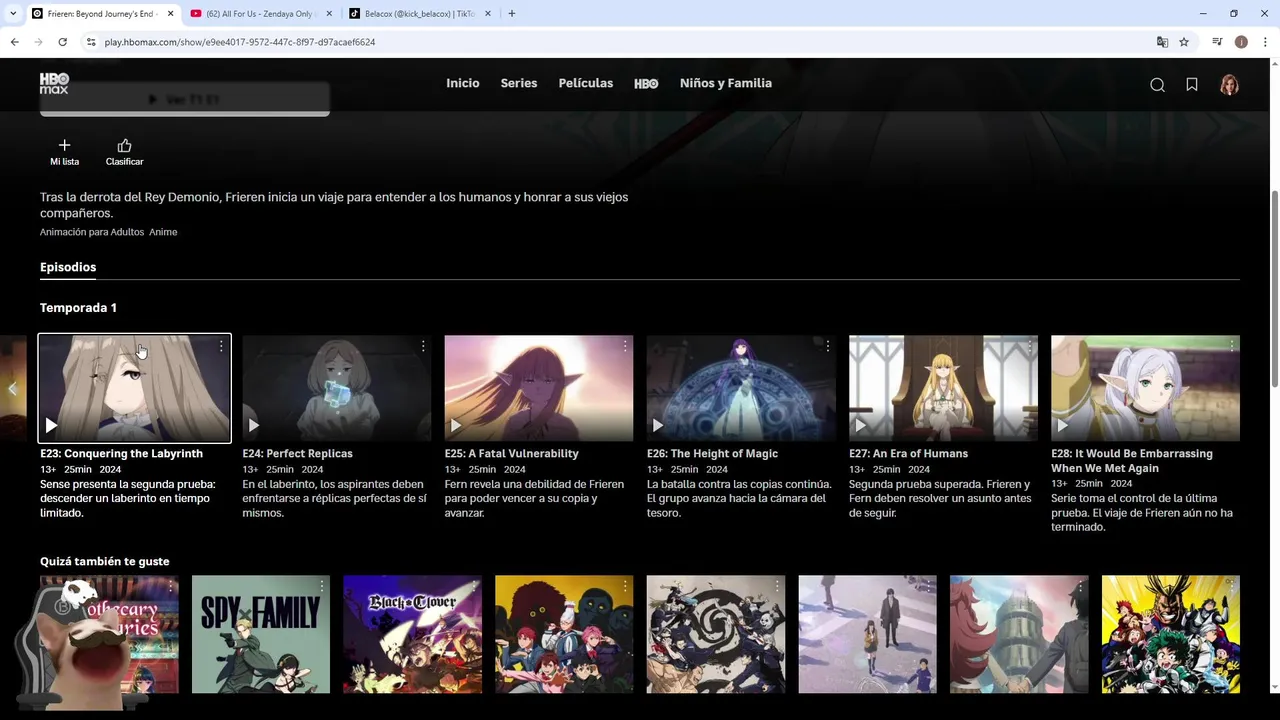Click the vertical page scrollbar

[x=1274, y=290]
